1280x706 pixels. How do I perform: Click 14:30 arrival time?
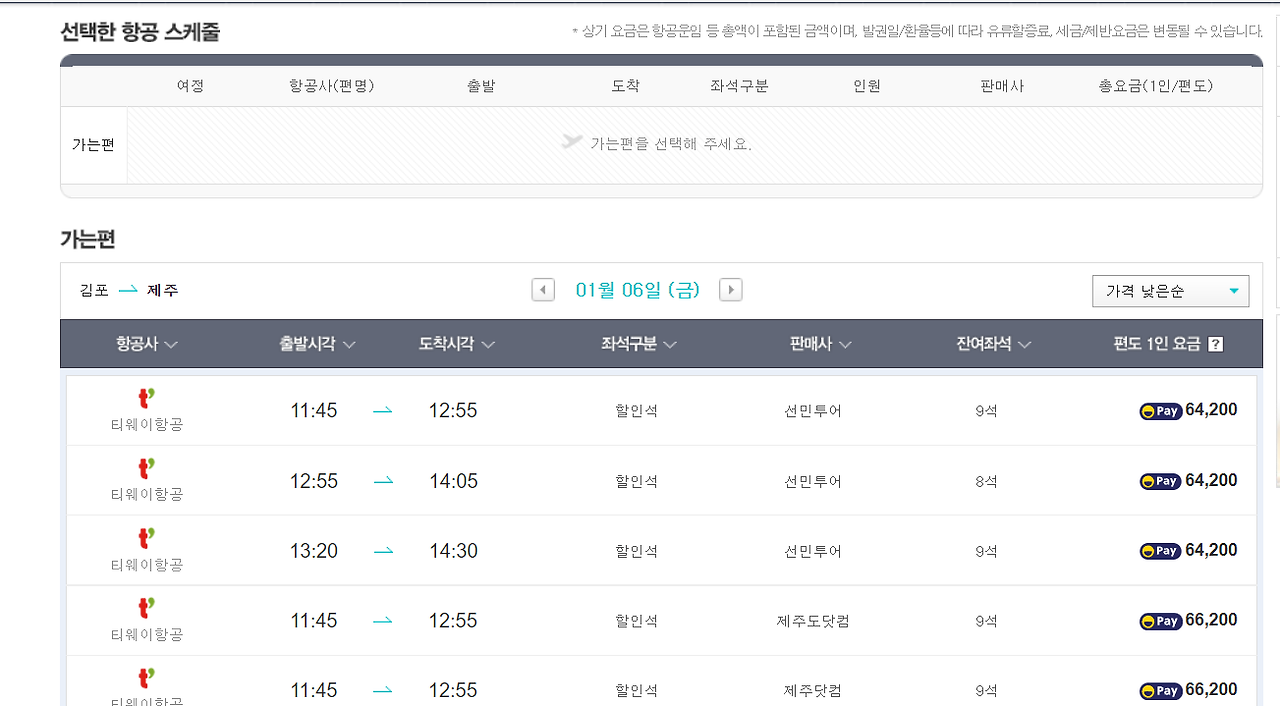454,551
